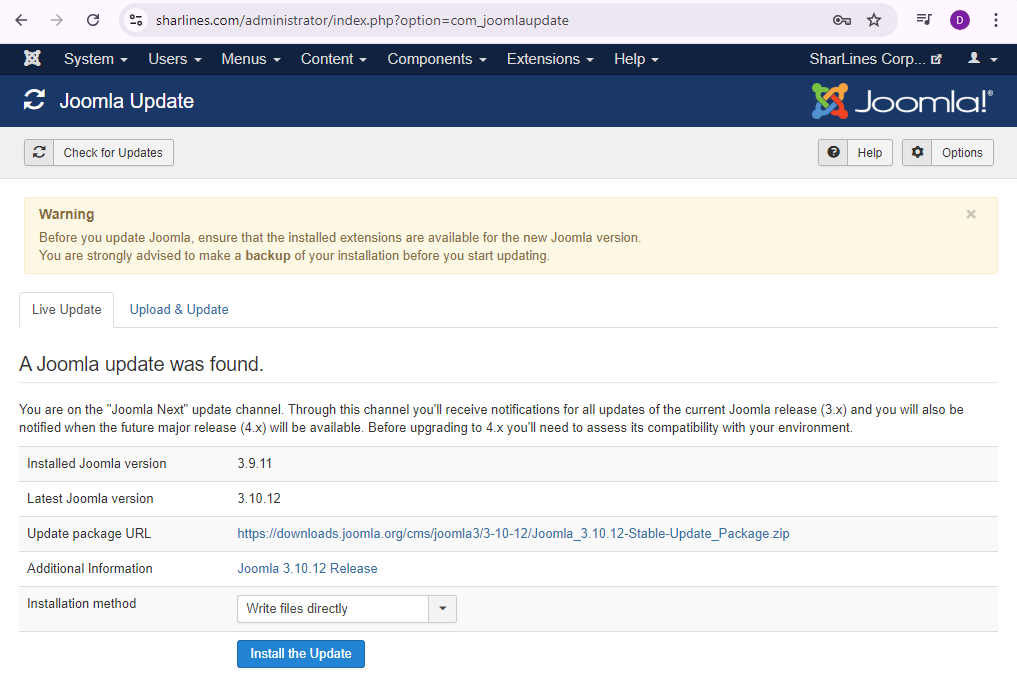
Task: Click installed version value 3.9.11
Action: [254, 463]
